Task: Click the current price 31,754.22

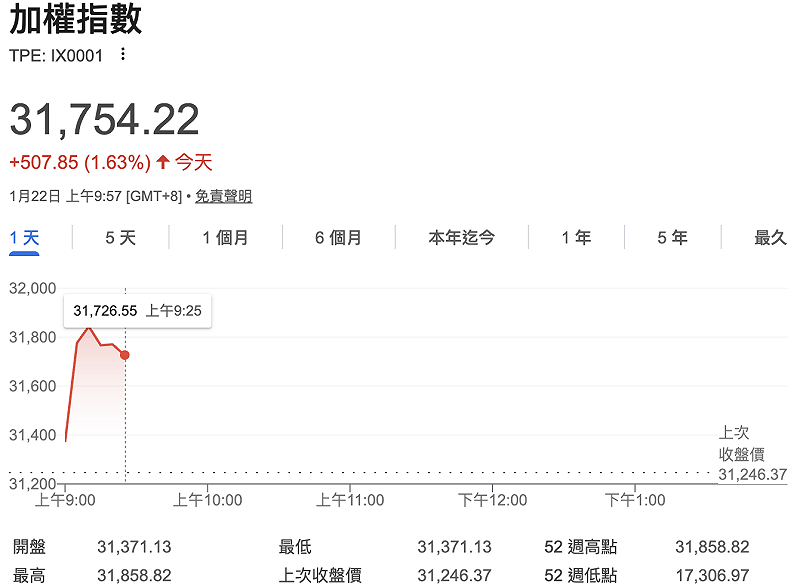Action: 100,117
